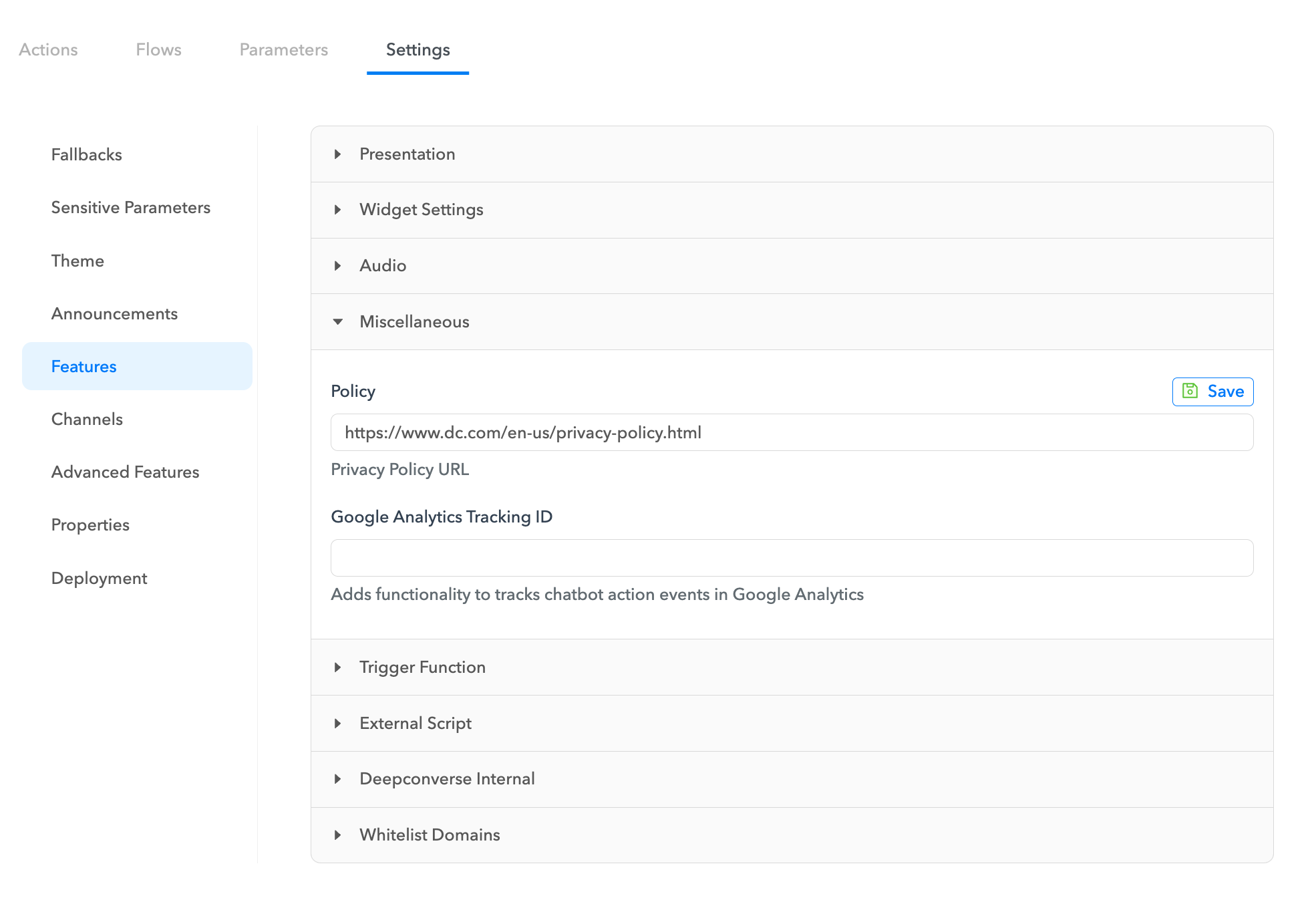Select Channels in the sidebar
This screenshot has width=1316, height=902.
pyautogui.click(x=87, y=420)
